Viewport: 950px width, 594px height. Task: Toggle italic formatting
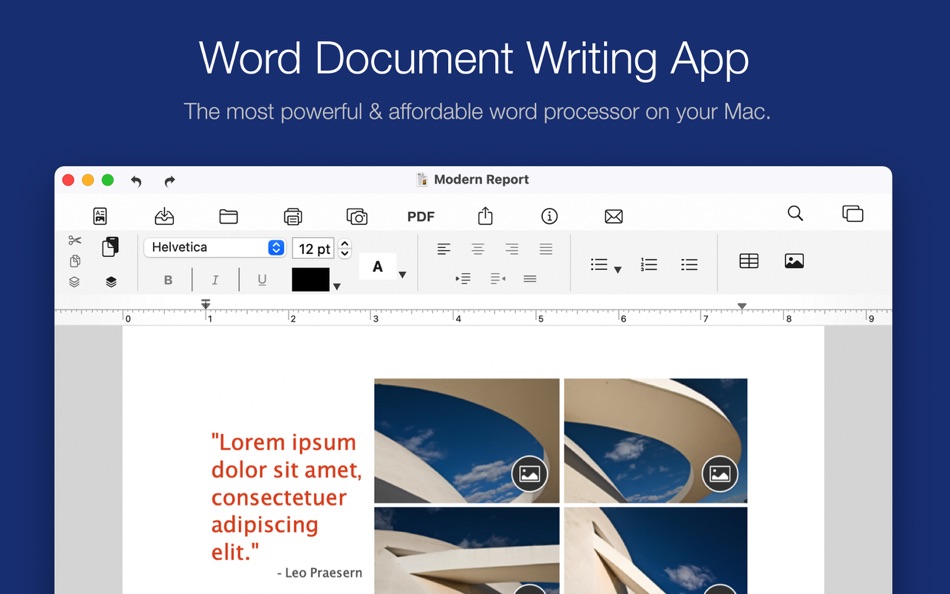point(215,280)
